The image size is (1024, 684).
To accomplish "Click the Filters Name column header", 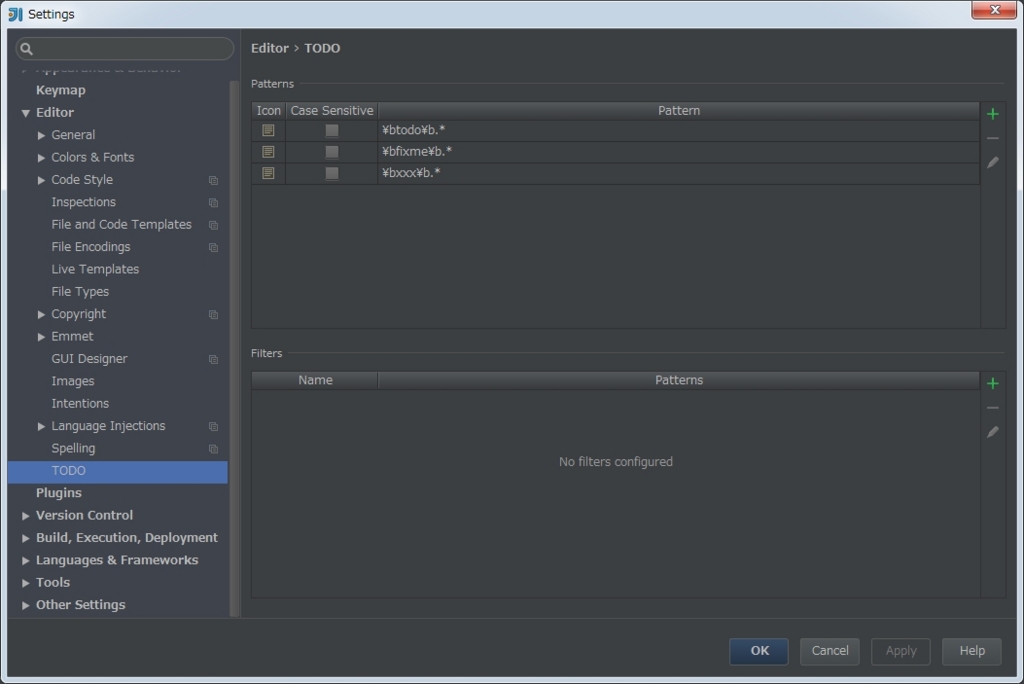I will [x=315, y=380].
